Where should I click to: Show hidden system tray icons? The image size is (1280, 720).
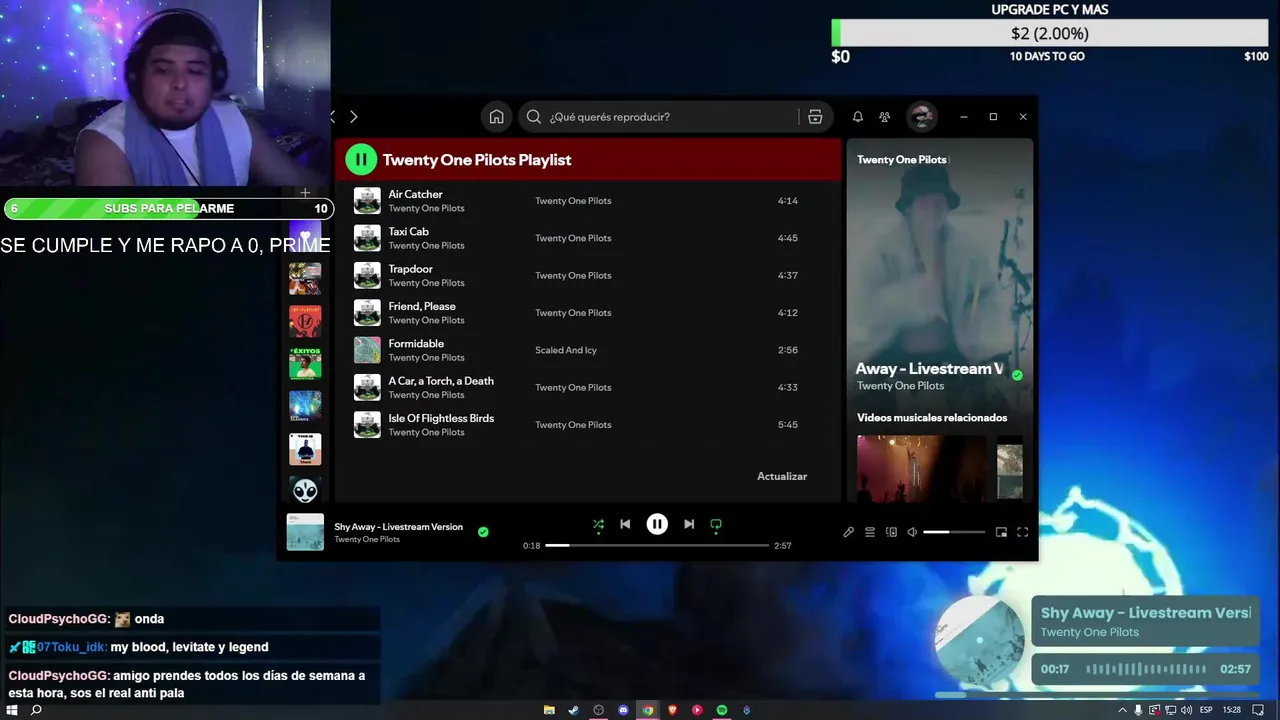[x=1122, y=710]
